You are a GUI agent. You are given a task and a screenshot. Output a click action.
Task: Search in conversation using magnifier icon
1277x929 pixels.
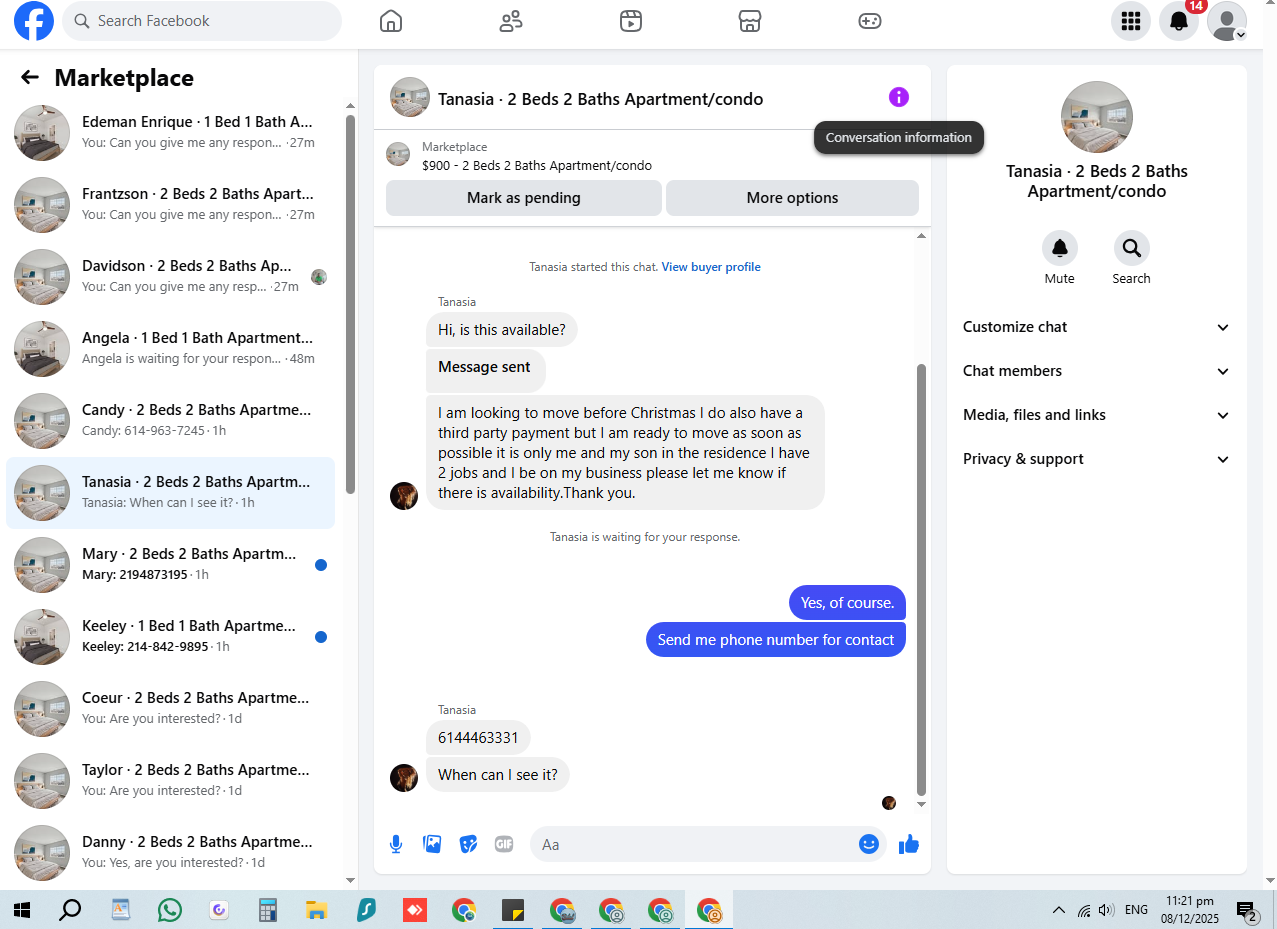tap(1132, 248)
